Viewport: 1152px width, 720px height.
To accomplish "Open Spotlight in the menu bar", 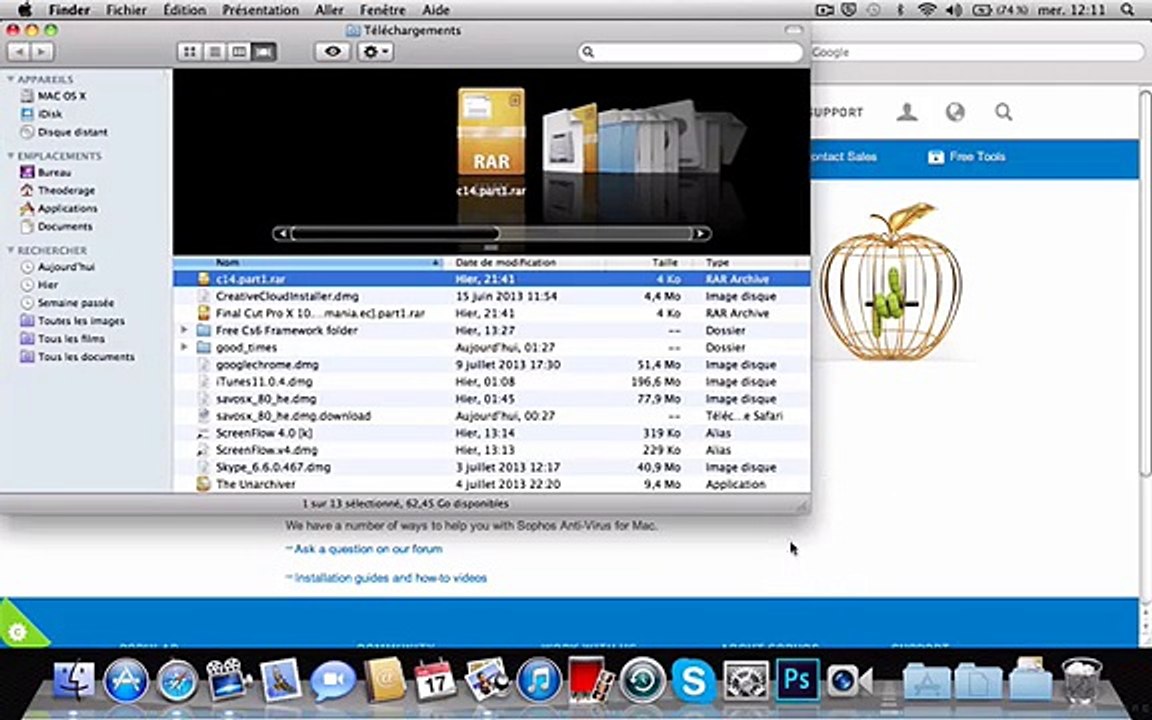I will (x=1127, y=10).
